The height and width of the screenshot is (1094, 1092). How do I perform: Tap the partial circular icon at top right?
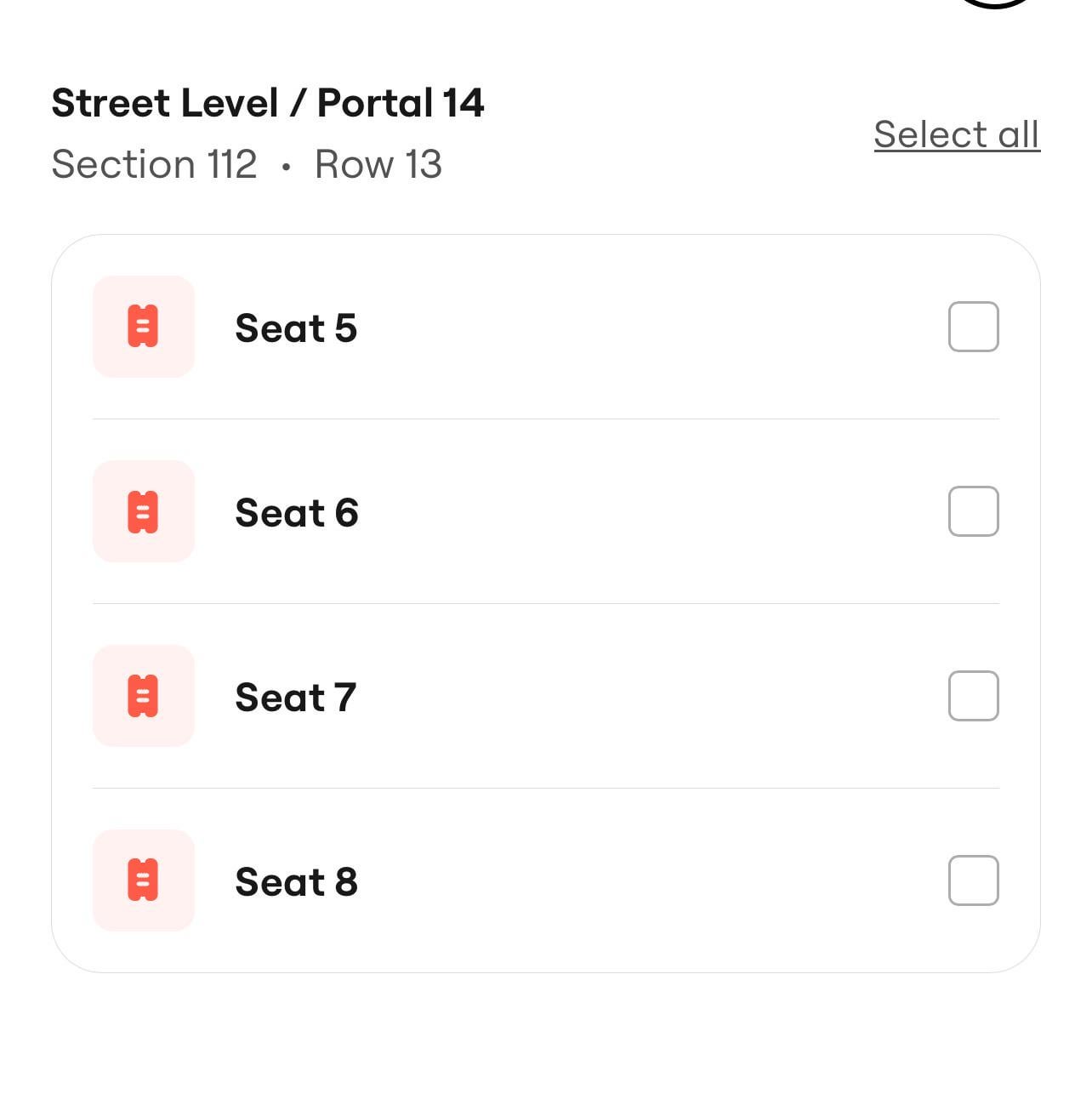(x=995, y=3)
